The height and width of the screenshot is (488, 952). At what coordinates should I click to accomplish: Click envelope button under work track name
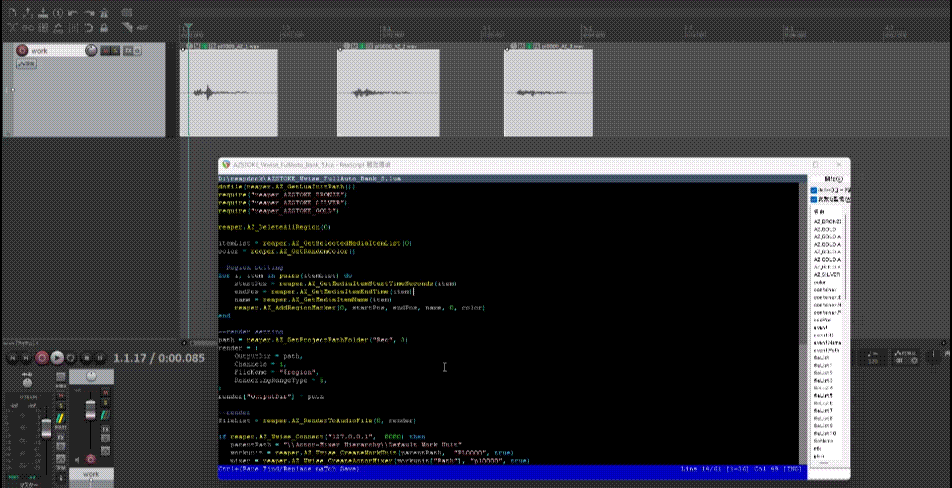coord(24,64)
